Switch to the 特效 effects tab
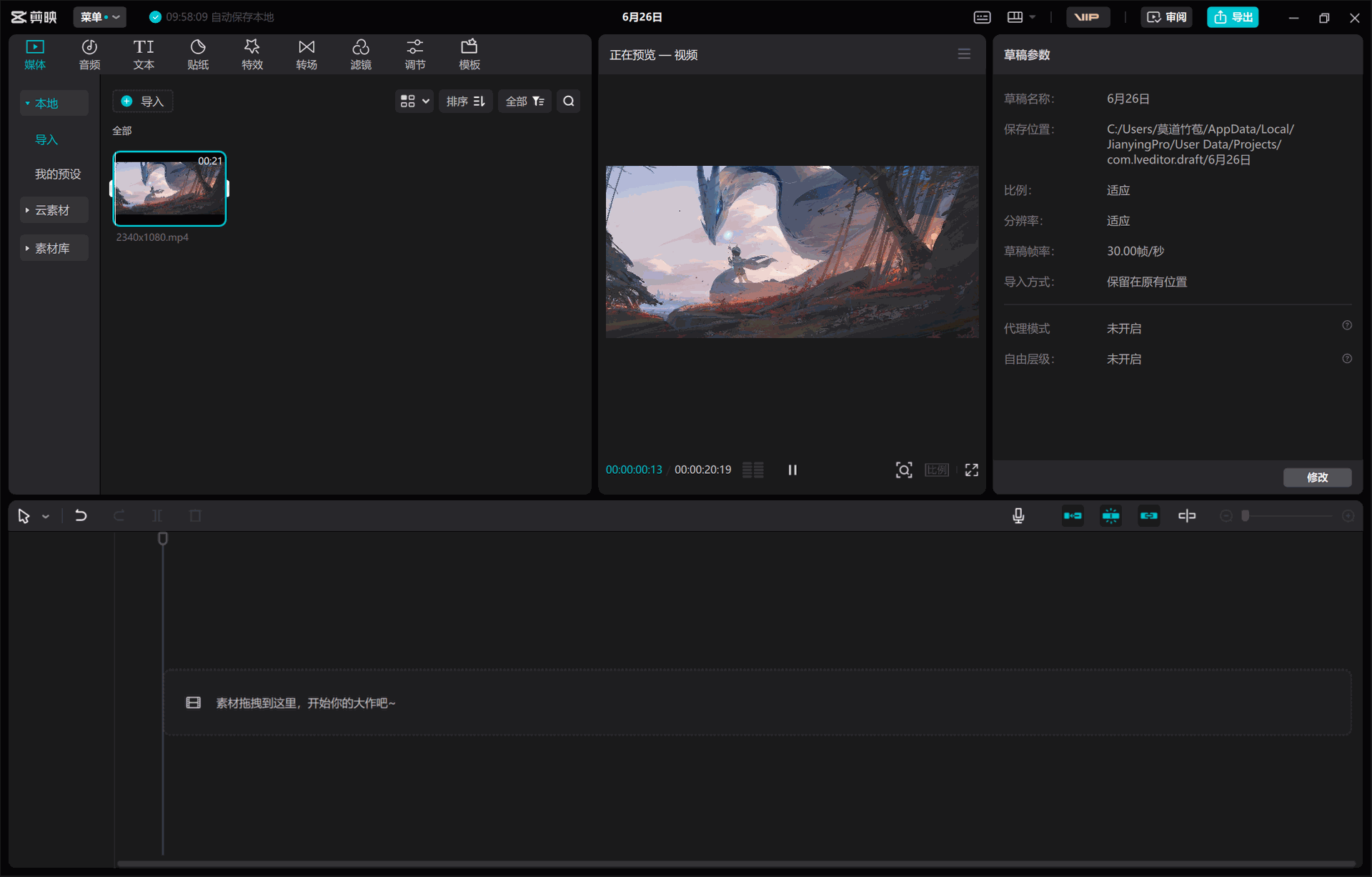 point(252,54)
